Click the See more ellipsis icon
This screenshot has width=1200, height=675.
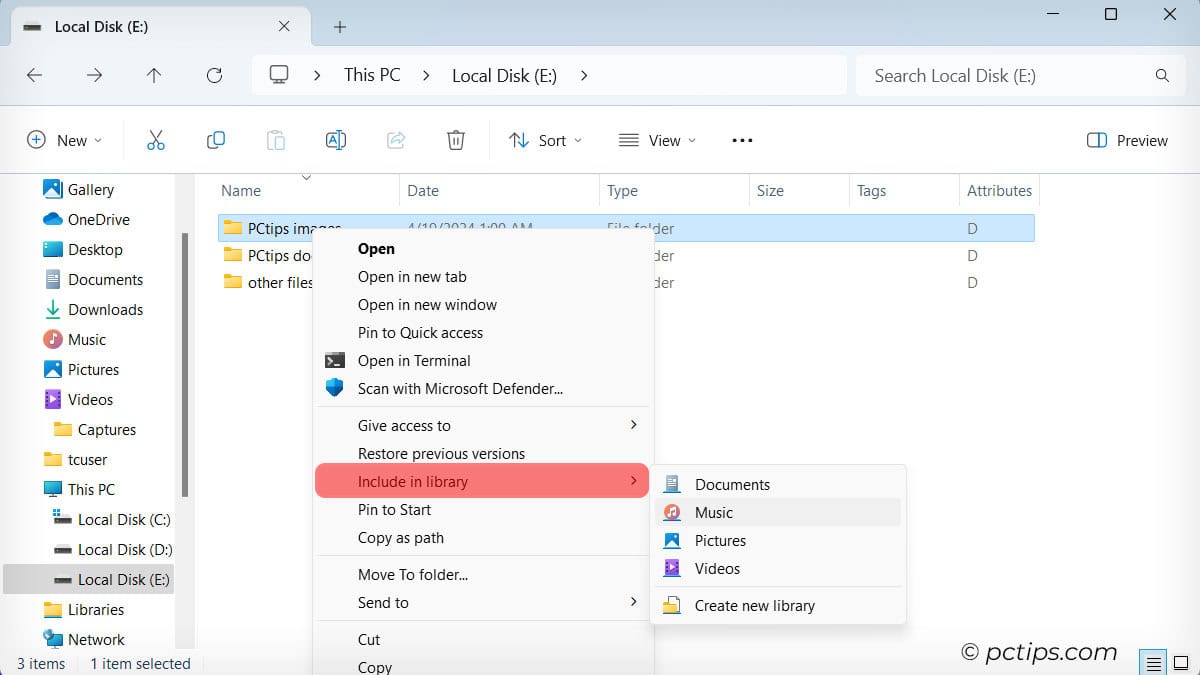pyautogui.click(x=741, y=140)
